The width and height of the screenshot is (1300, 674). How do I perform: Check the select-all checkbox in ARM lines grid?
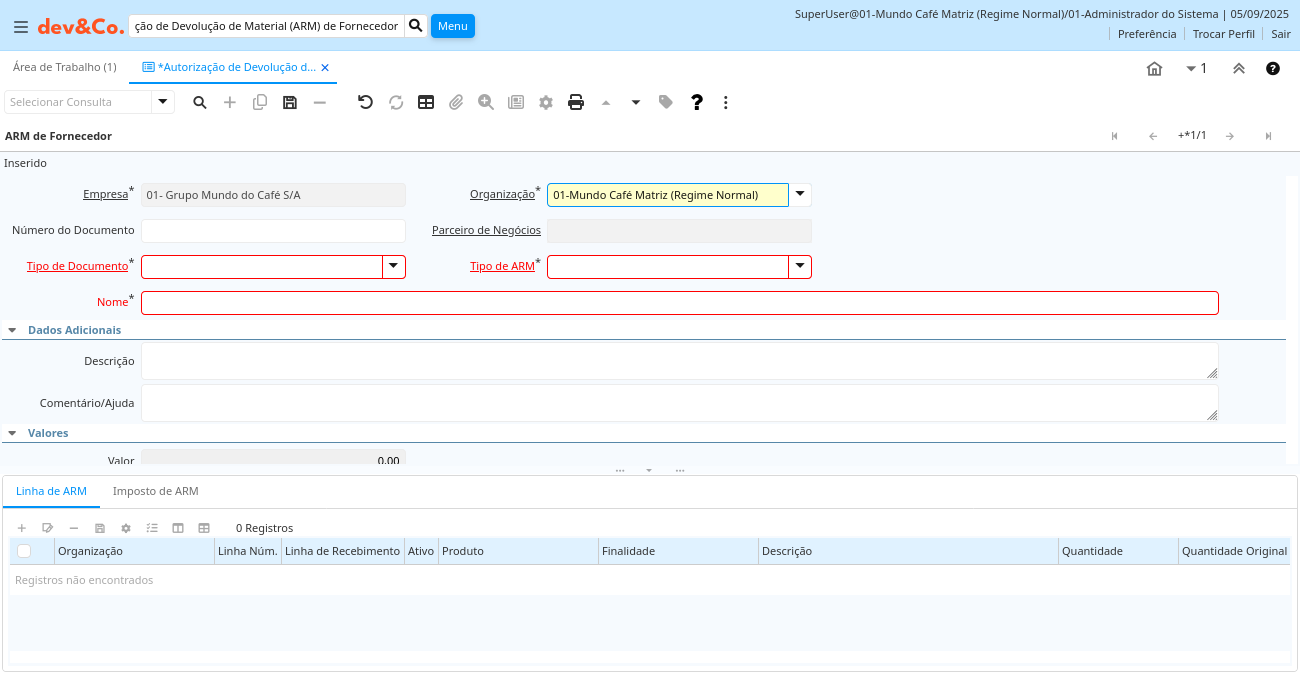pos(24,551)
